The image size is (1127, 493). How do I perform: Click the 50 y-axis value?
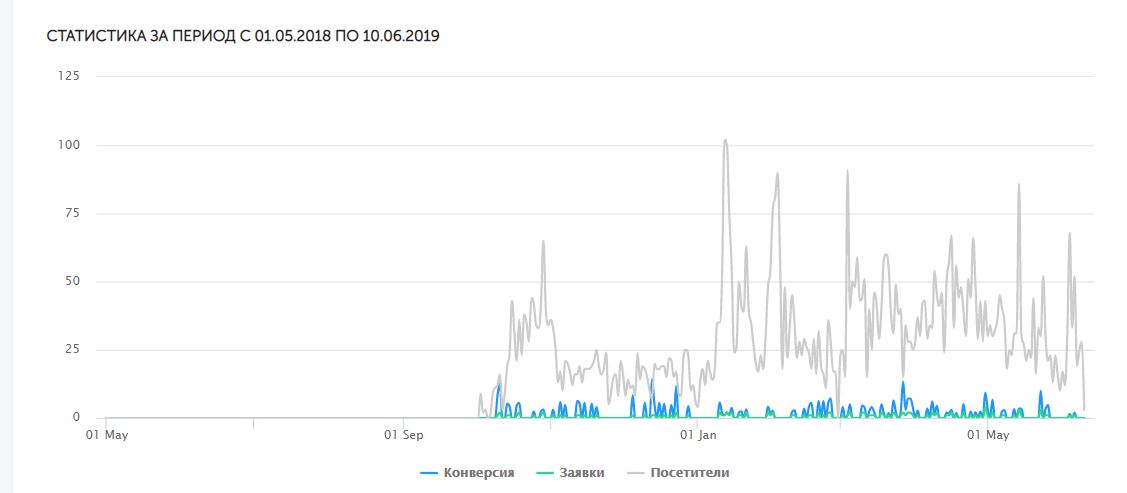click(73, 282)
